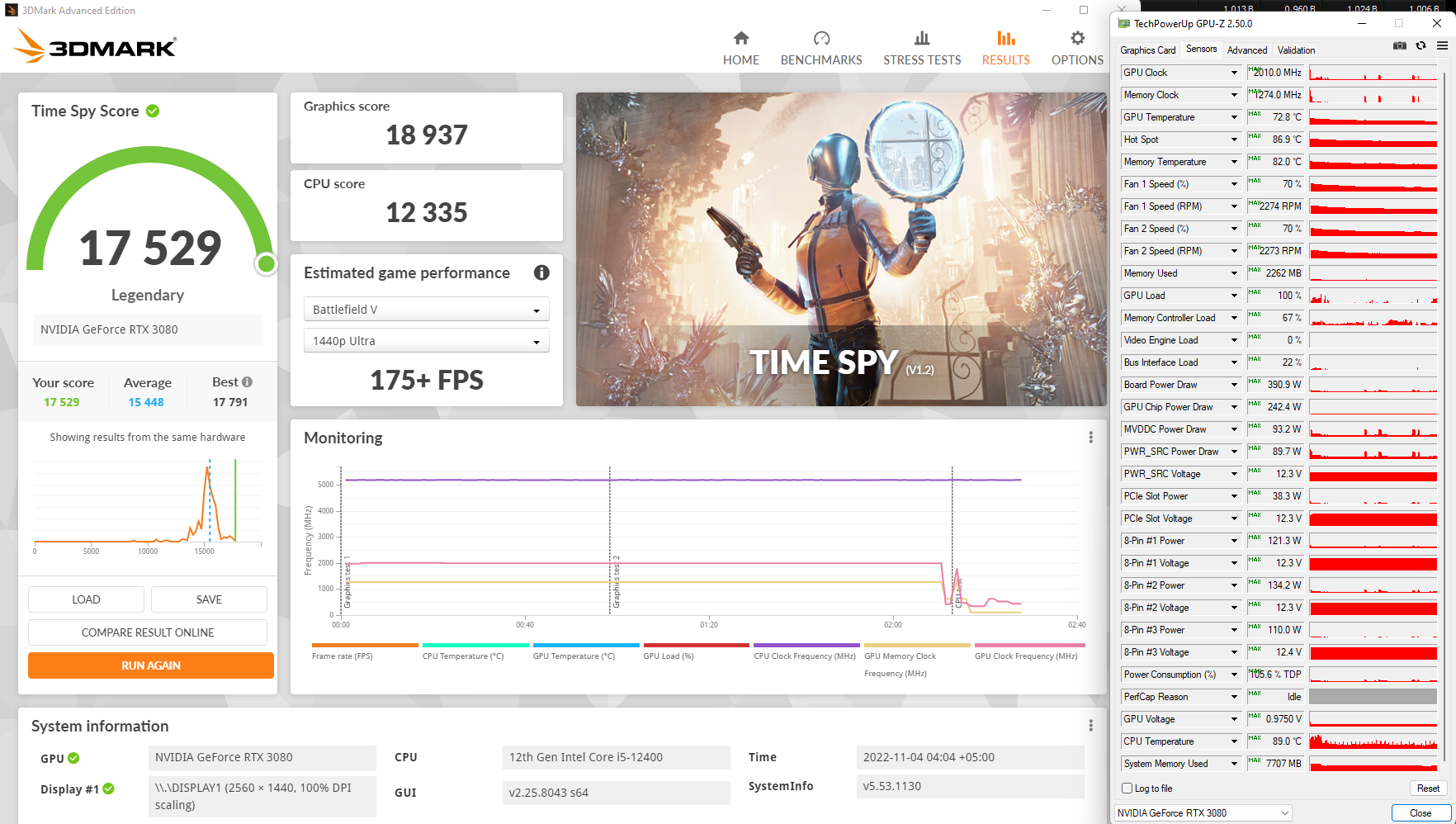This screenshot has height=824, width=1456.
Task: Click the average score value 15 448
Action: [146, 402]
